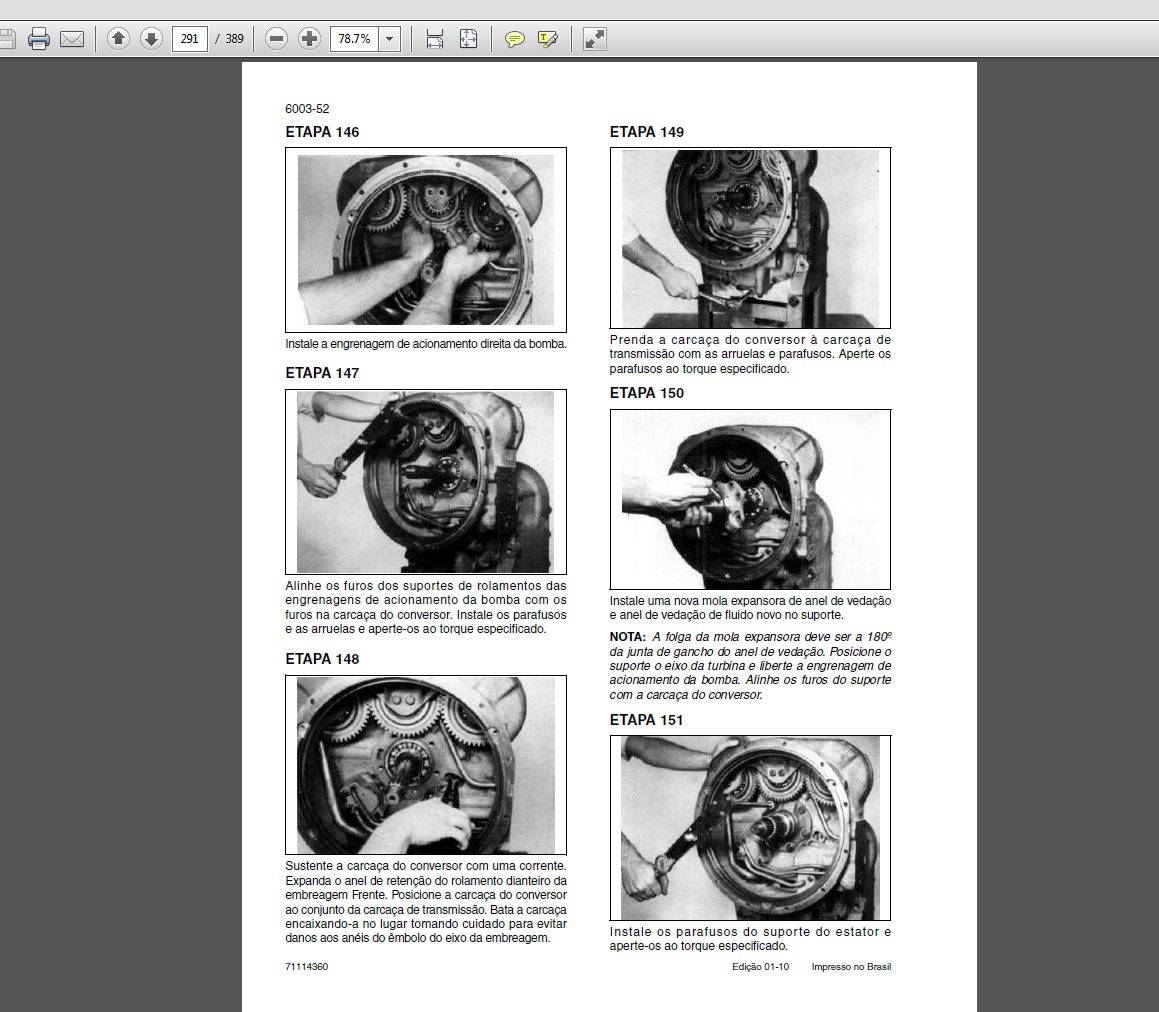Zoom out with the minus button
Viewport: 1159px width, 1012px height.
click(276, 38)
